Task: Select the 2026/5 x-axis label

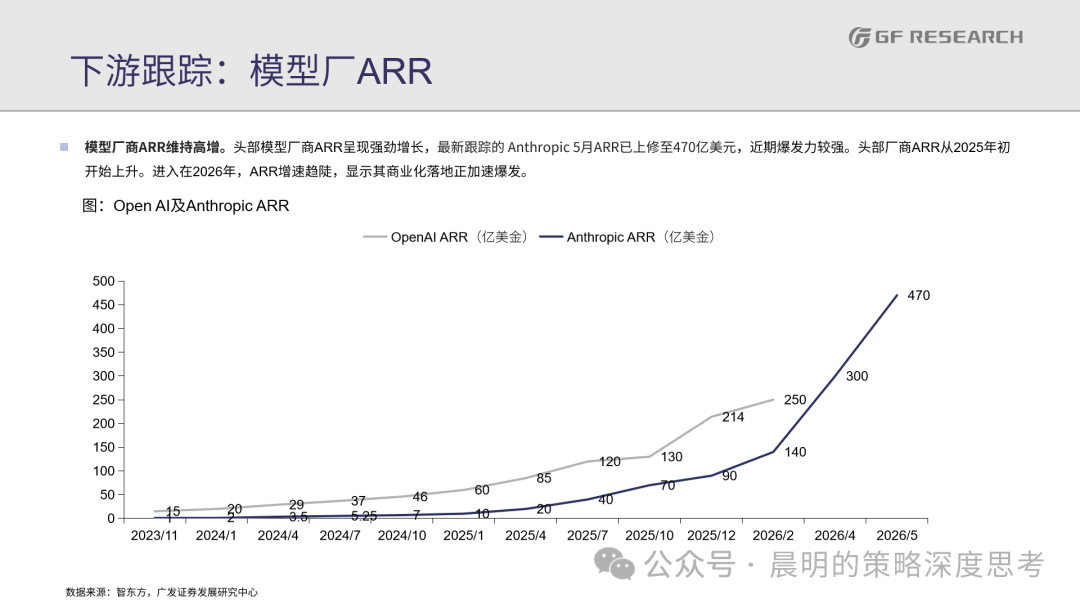Action: coord(897,535)
